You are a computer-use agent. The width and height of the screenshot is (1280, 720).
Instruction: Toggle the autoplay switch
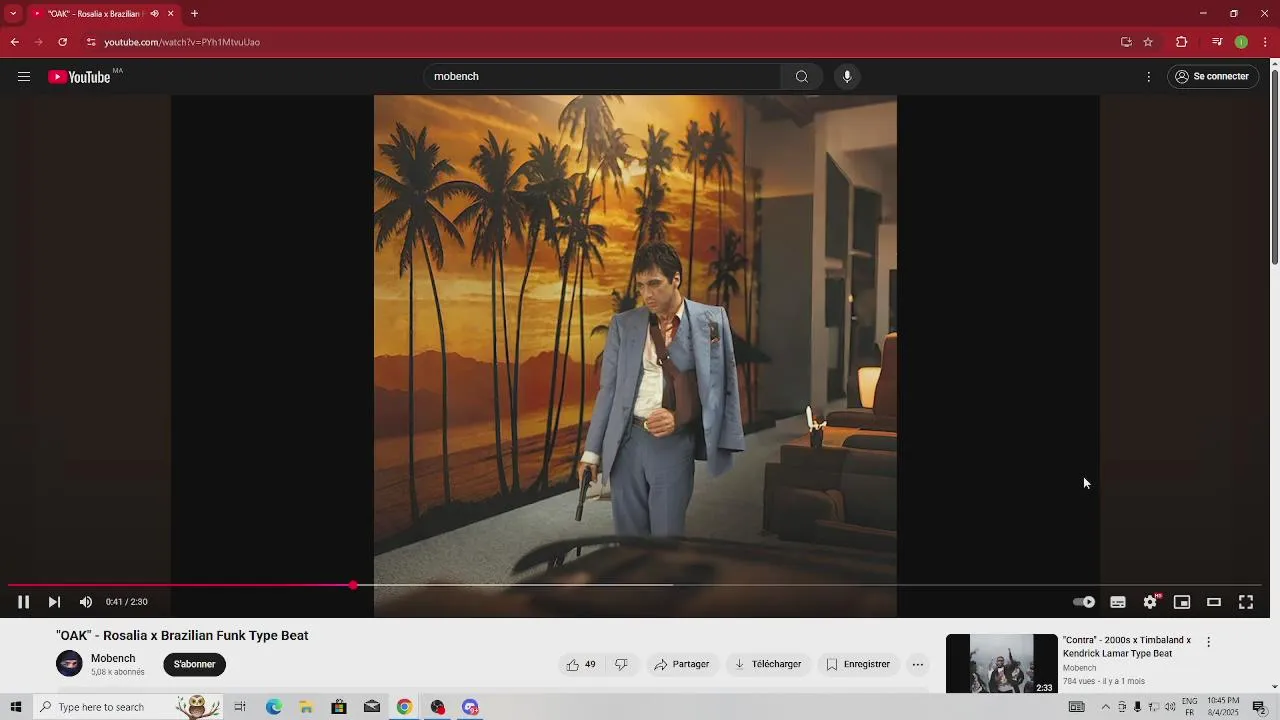(x=1084, y=602)
